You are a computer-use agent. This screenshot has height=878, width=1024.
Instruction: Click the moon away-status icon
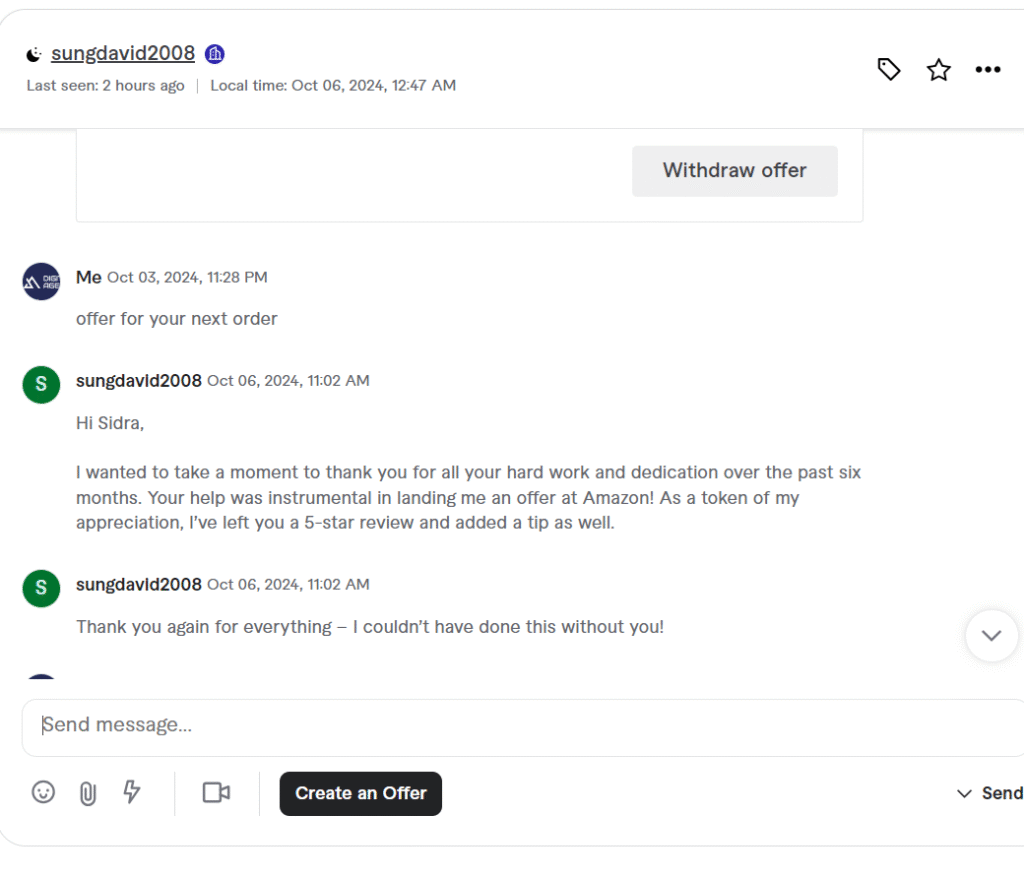34,54
